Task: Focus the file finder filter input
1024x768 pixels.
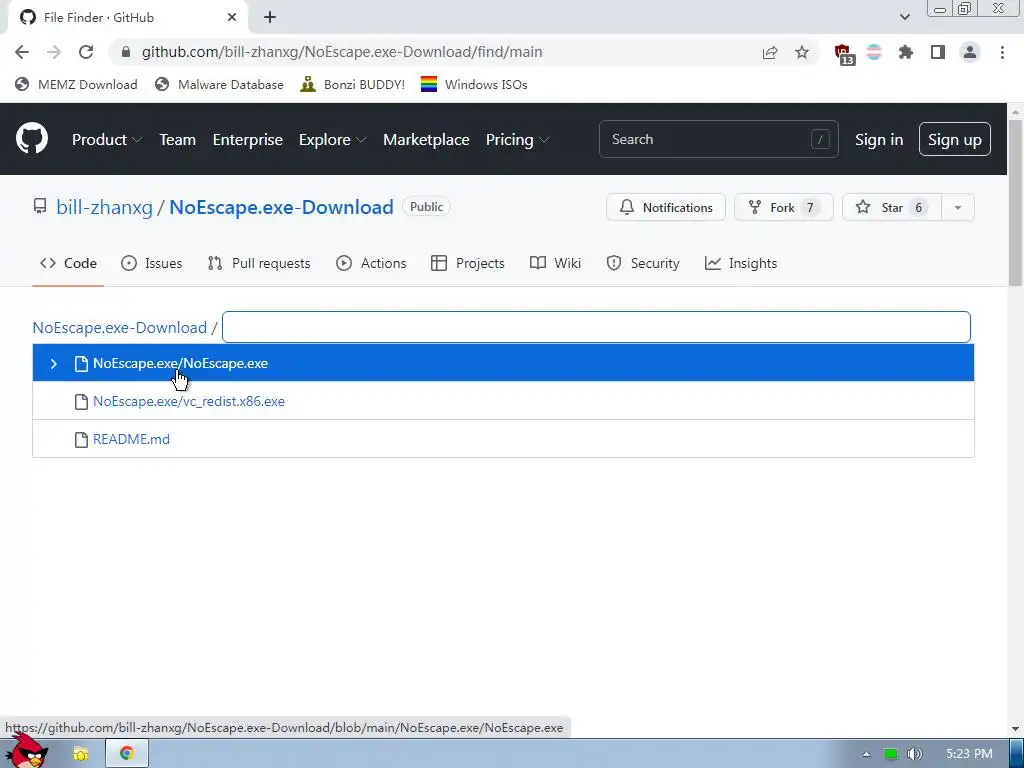Action: tap(596, 327)
